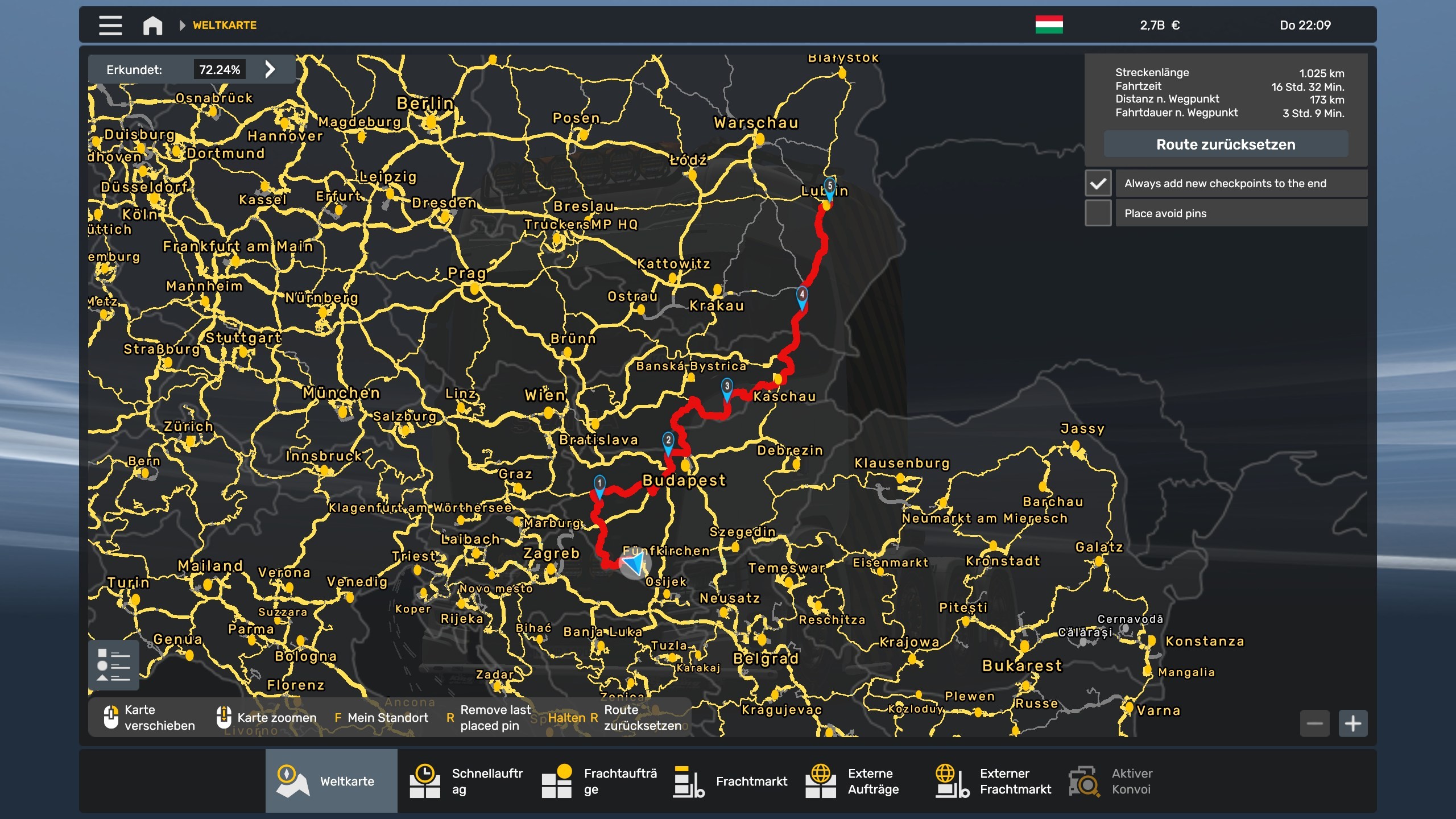Click the Berlin city label
1456x819 pixels.
[x=425, y=104]
